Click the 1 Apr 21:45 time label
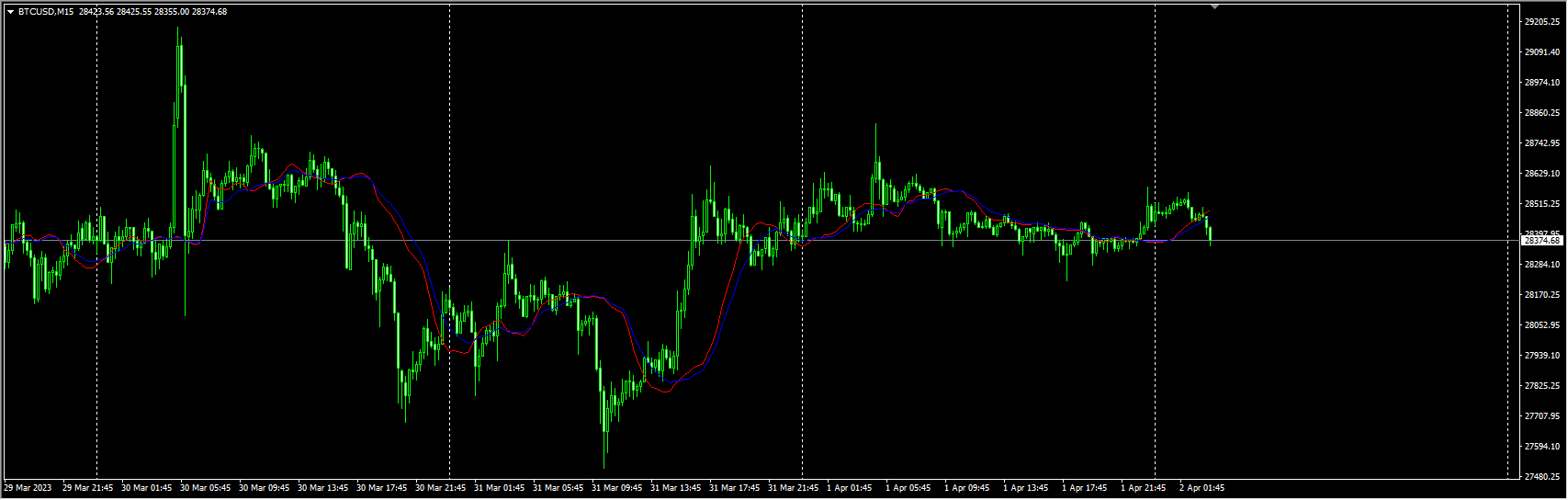The image size is (1568, 500). [1143, 488]
